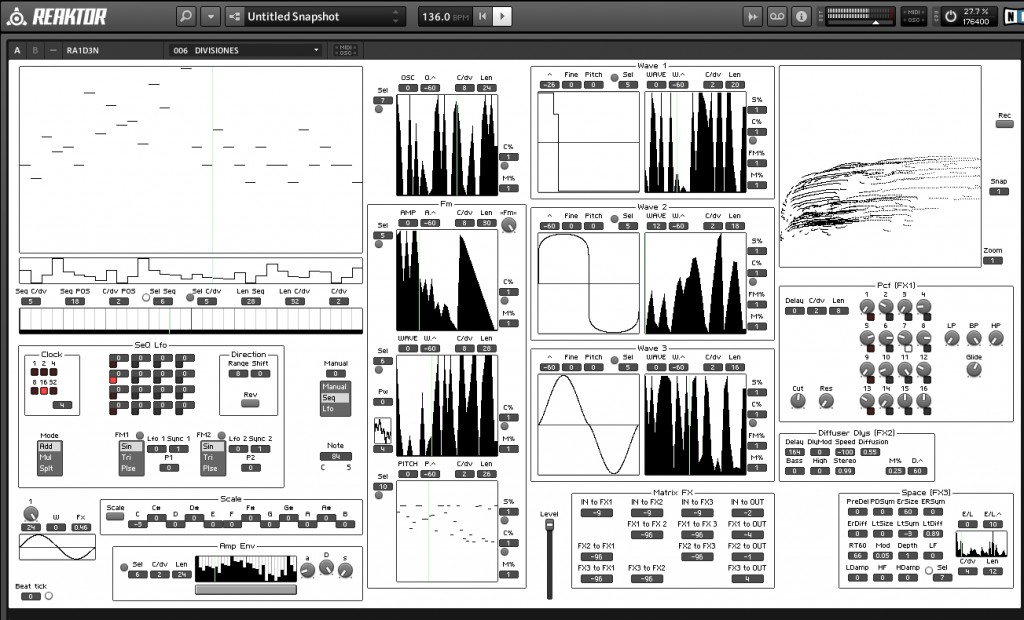Select Add in the Mode list
Screen dimensions: 1024x620
pyautogui.click(x=50, y=446)
